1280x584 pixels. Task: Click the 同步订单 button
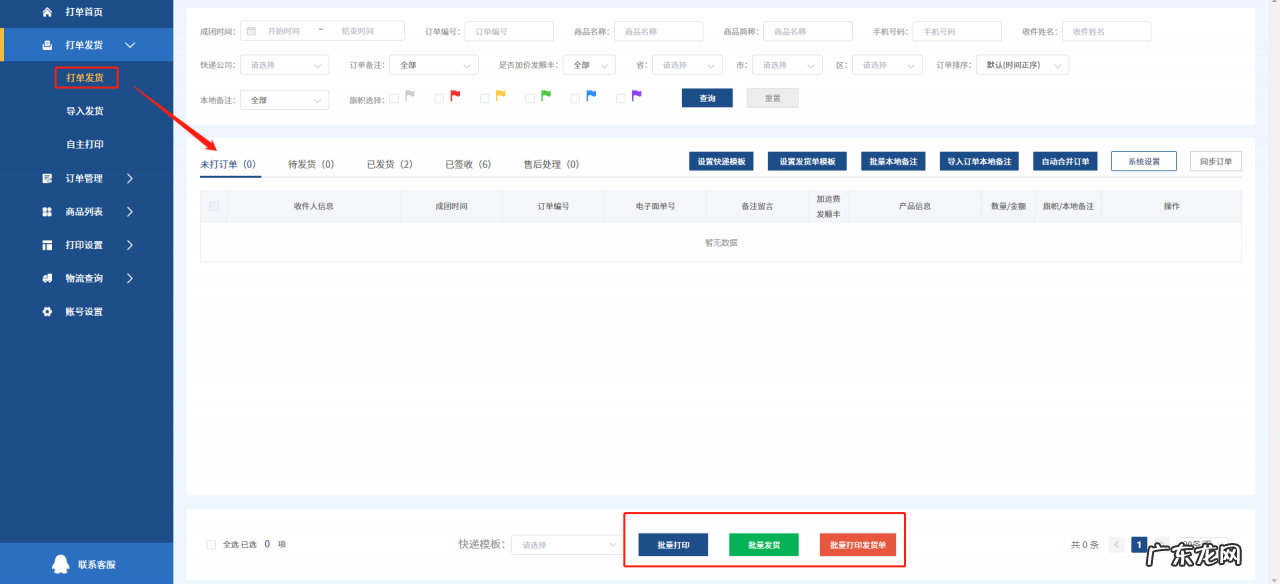(1215, 160)
